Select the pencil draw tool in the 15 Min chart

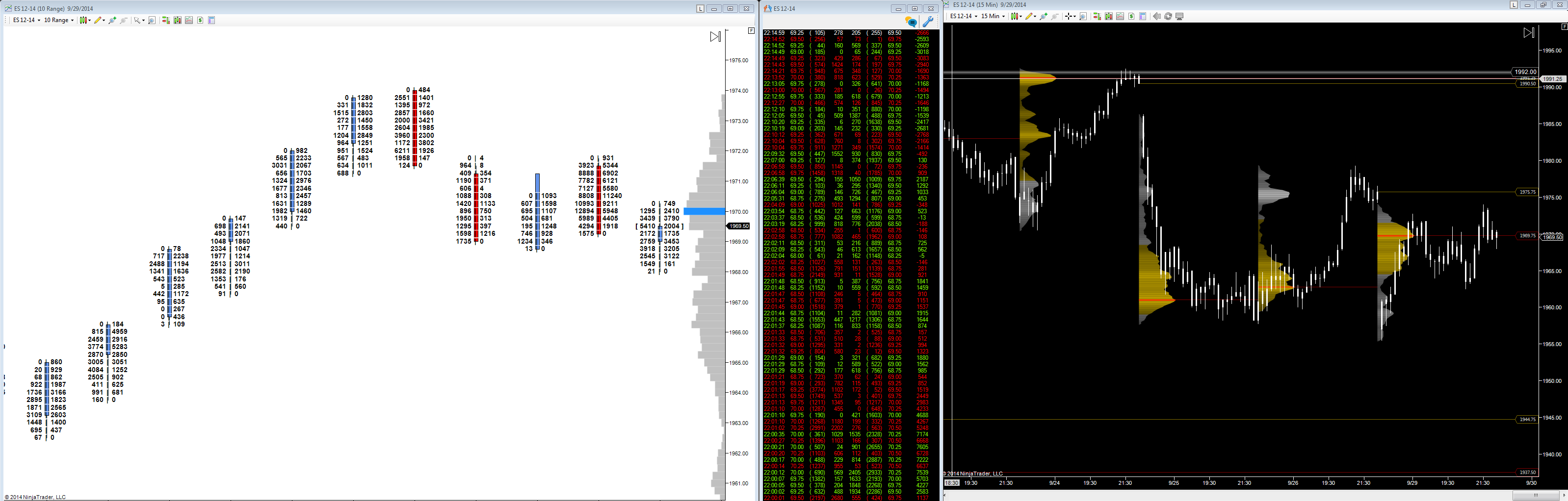click(x=1028, y=16)
